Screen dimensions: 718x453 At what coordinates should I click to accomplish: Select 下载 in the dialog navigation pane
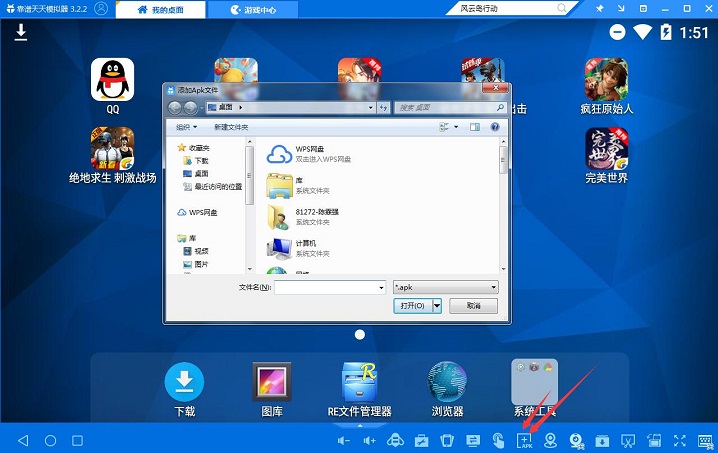tap(196, 160)
